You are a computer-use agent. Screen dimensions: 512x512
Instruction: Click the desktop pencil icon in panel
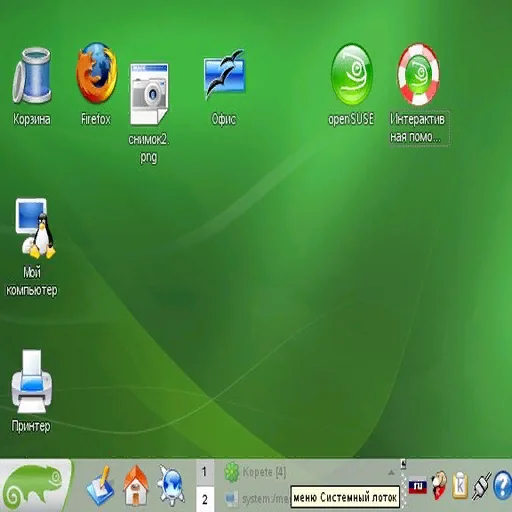[100, 487]
